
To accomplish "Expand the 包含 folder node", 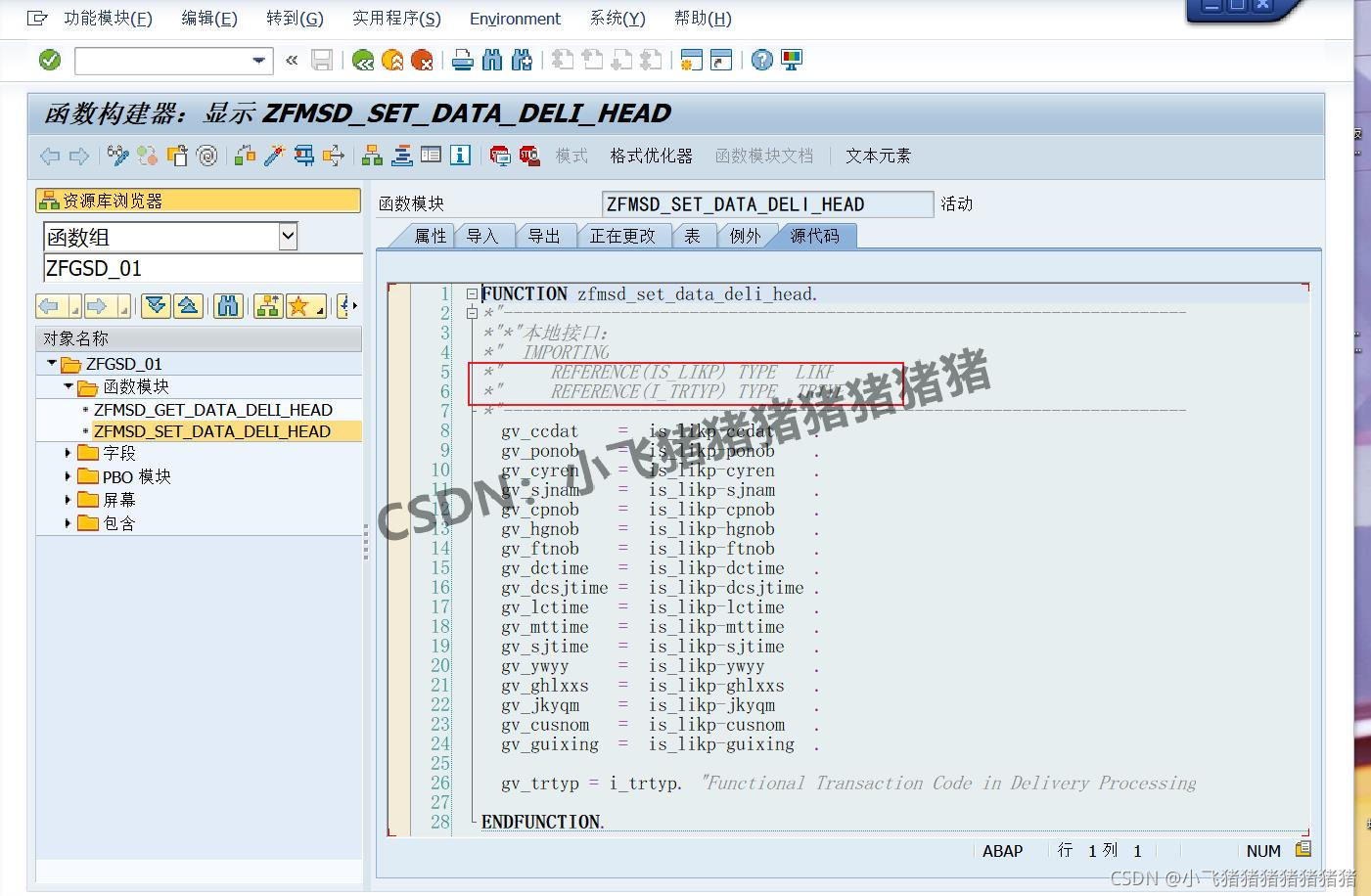I will (x=68, y=523).
